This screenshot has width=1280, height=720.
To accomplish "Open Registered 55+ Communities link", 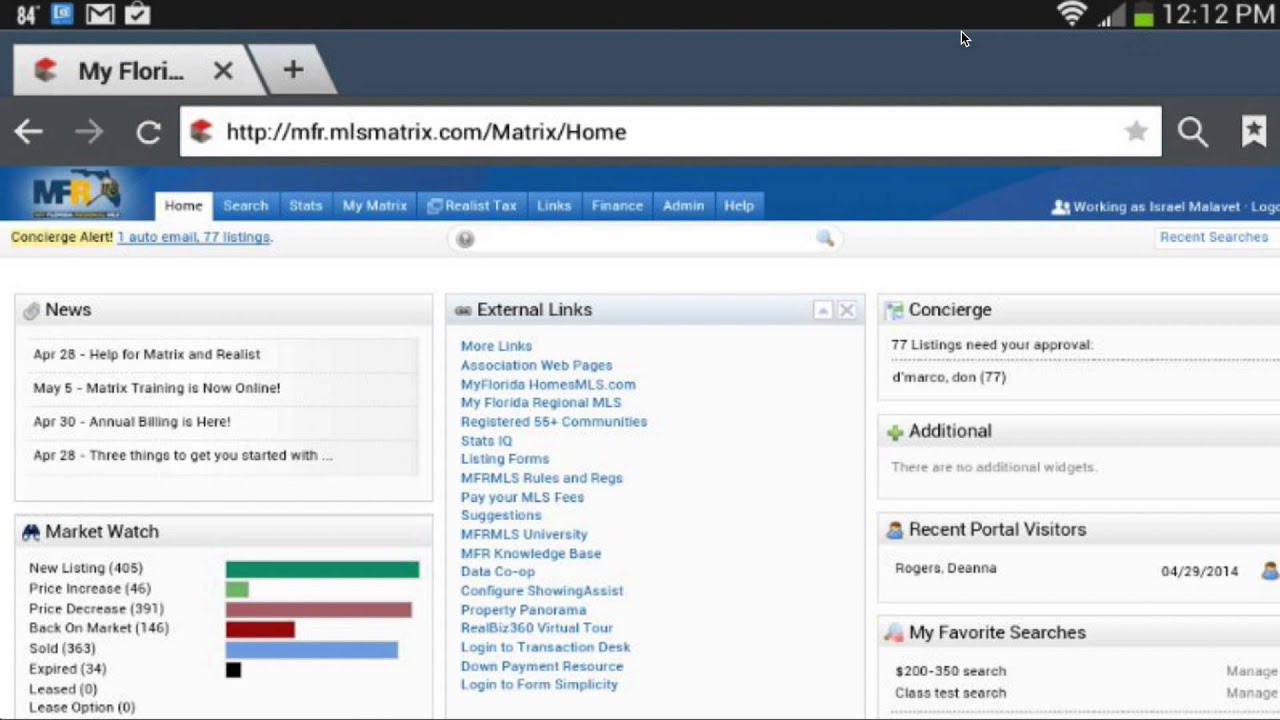I will pyautogui.click(x=554, y=422).
